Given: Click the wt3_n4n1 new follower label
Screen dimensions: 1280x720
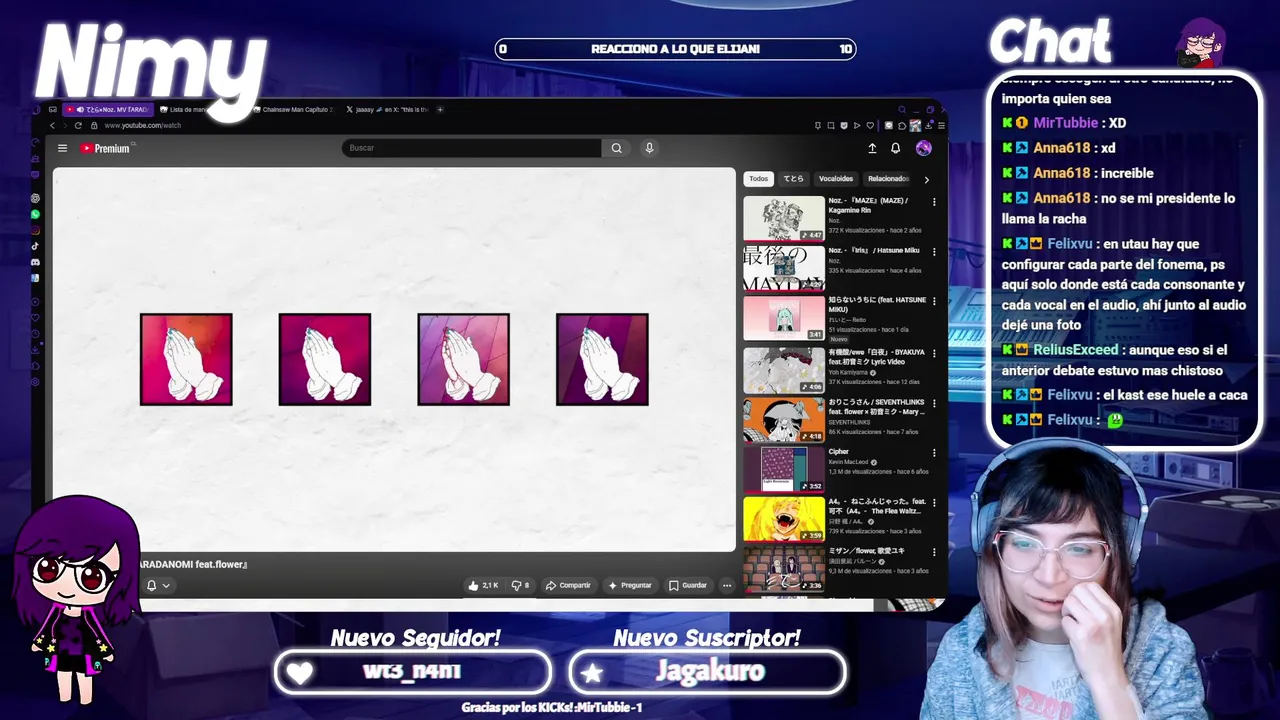Looking at the screenshot, I should (412, 672).
